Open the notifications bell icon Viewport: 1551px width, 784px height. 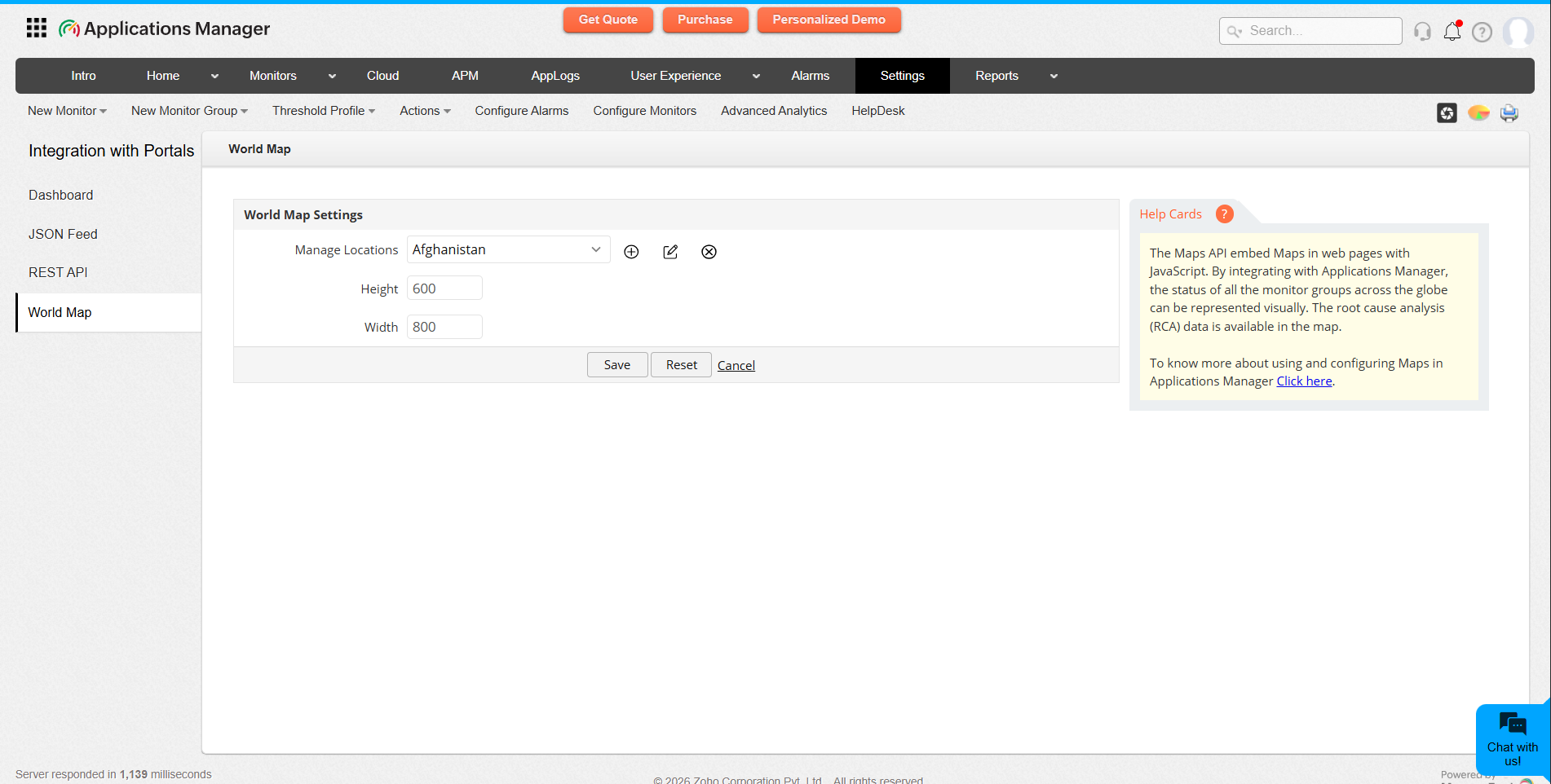[1452, 31]
